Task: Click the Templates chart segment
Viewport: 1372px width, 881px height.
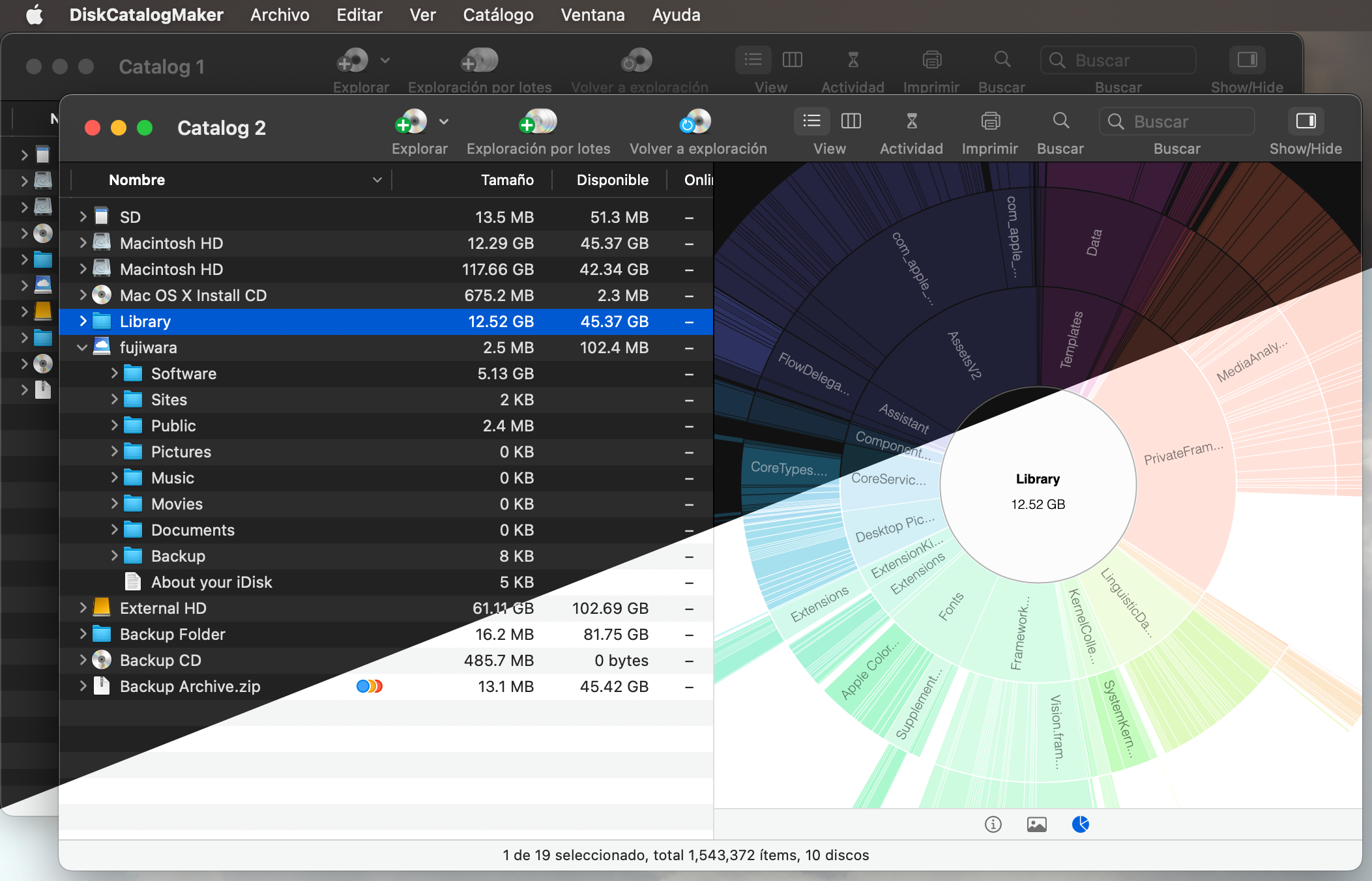Action: (1072, 339)
